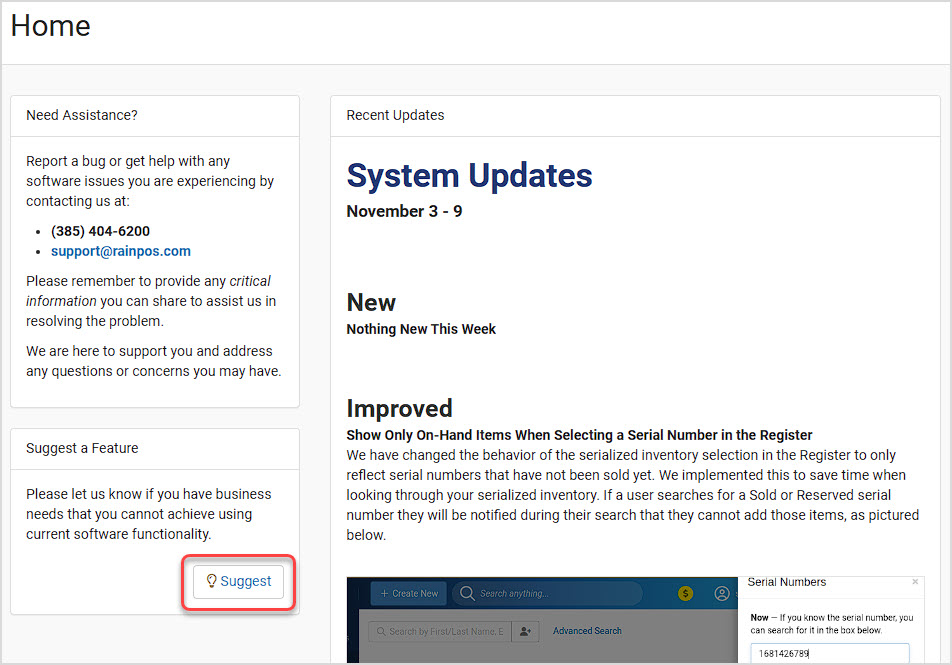Click Search by First/Last Name field
Viewport: 952px width, 665px height.
pos(440,632)
